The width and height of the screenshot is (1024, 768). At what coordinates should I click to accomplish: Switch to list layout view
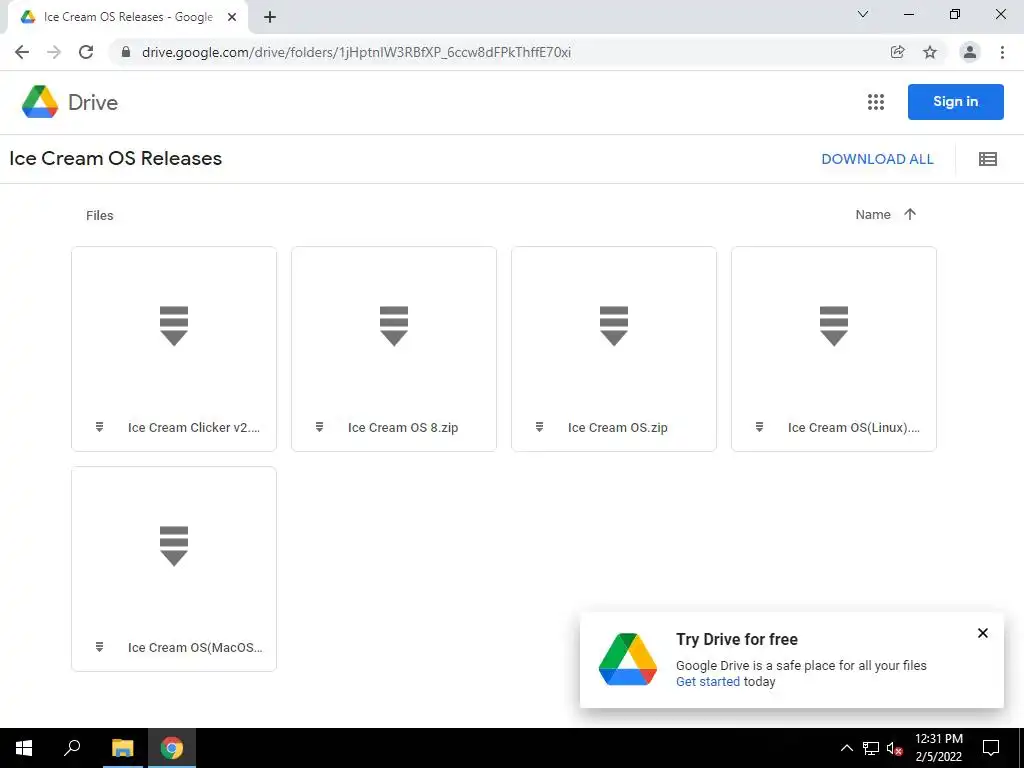987,159
